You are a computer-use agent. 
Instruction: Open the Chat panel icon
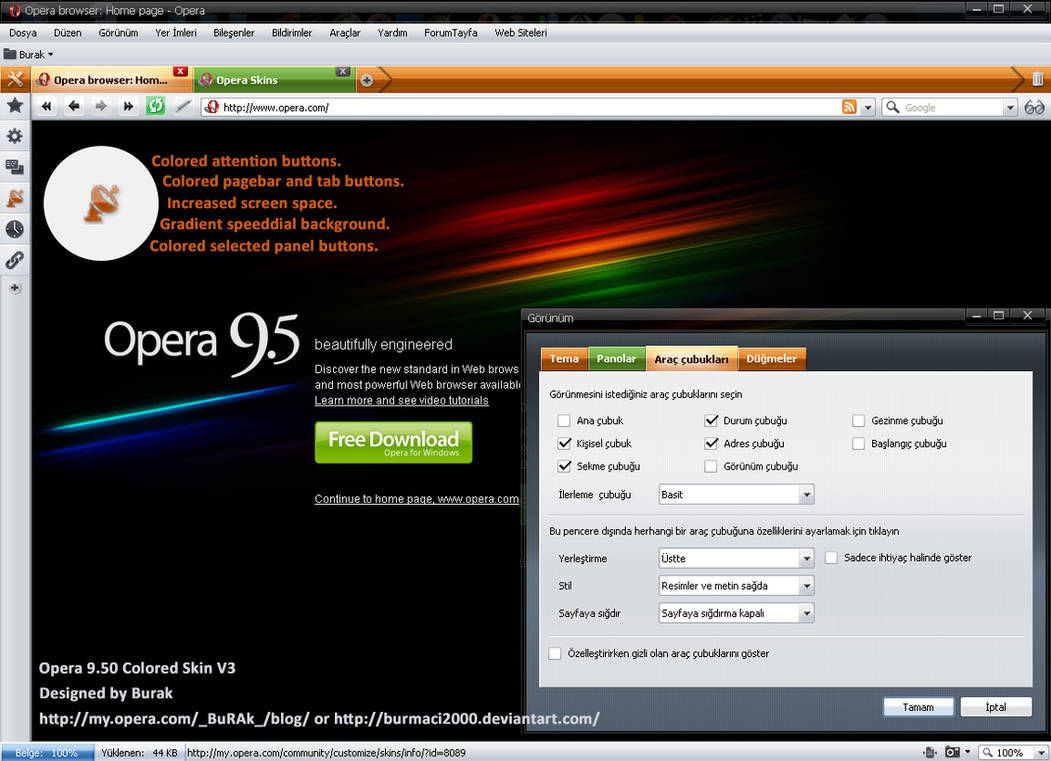click(15, 167)
